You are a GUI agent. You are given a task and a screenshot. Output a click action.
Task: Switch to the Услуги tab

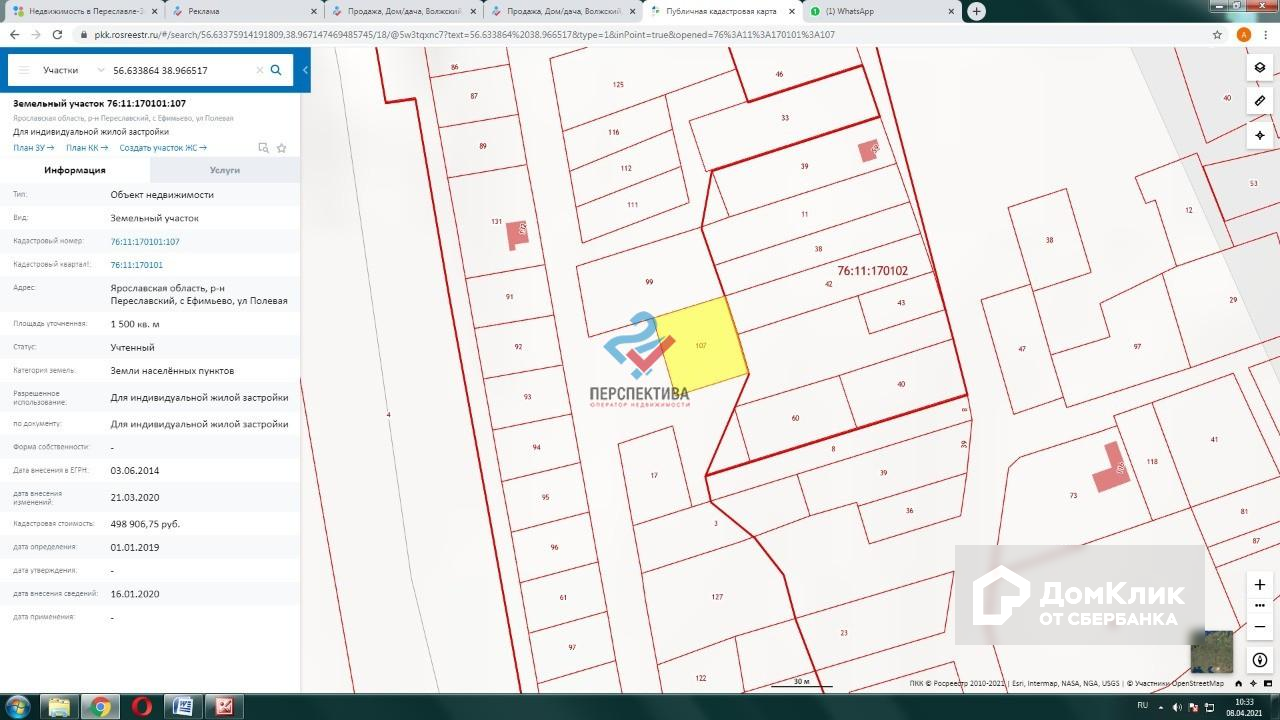pos(225,170)
